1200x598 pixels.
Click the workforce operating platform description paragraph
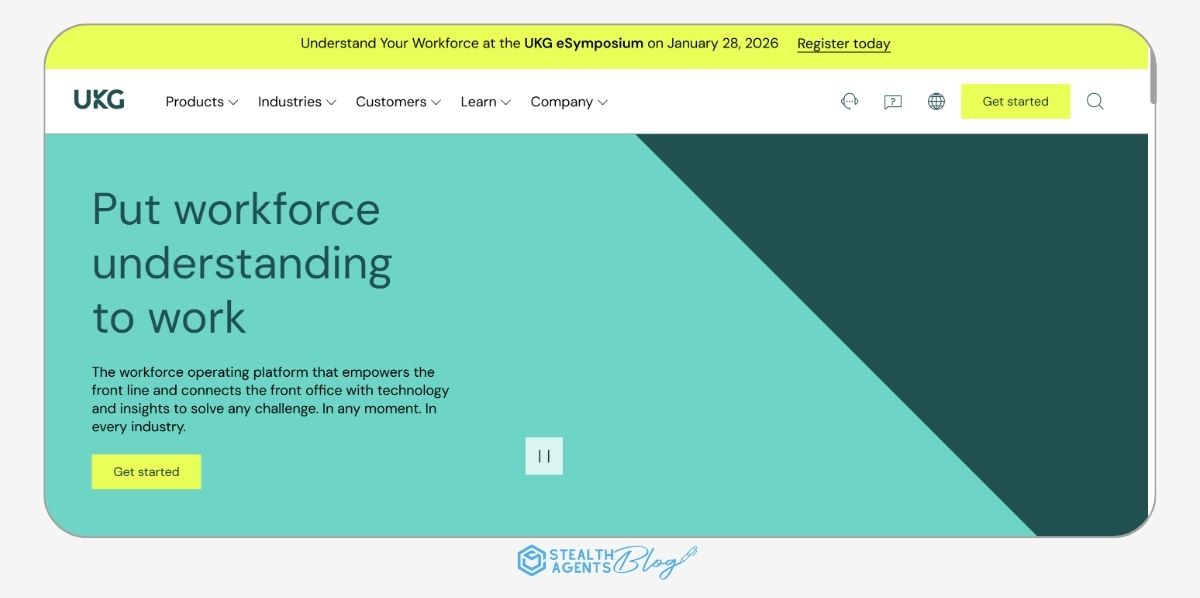[270, 399]
